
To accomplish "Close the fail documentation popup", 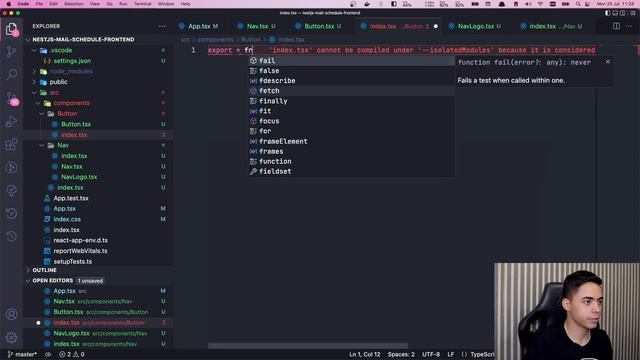I will (608, 62).
